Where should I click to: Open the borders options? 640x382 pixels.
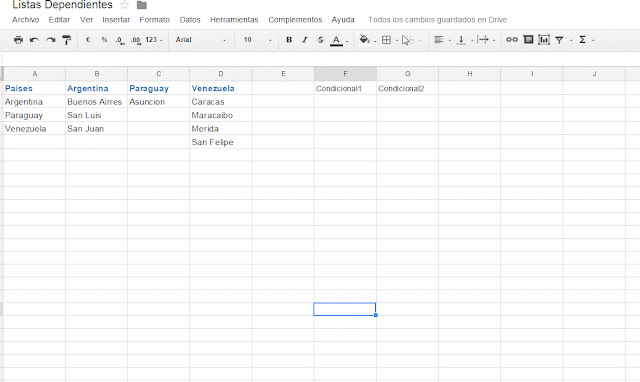[386, 40]
